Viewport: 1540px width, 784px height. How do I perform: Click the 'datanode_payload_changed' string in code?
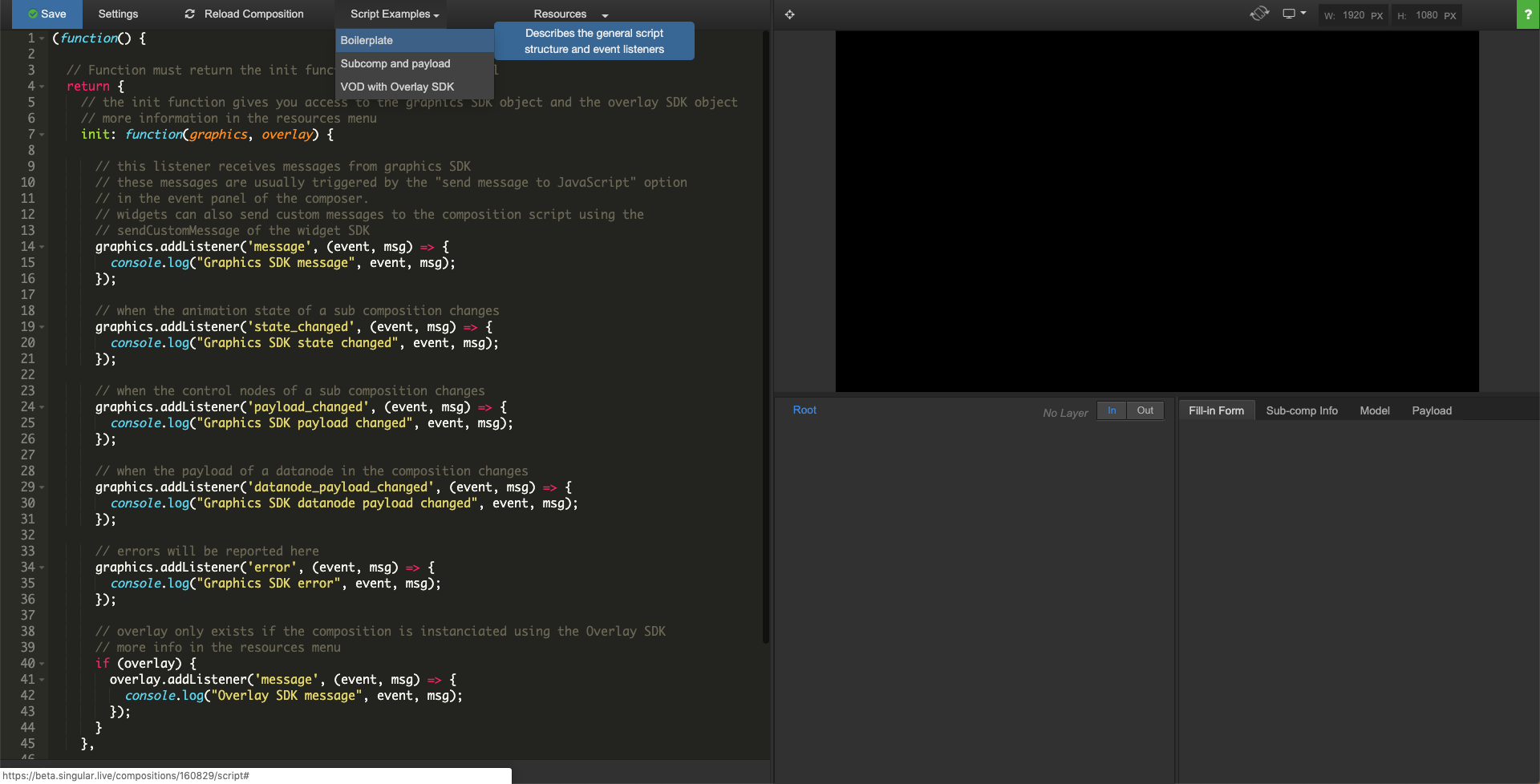click(340, 487)
